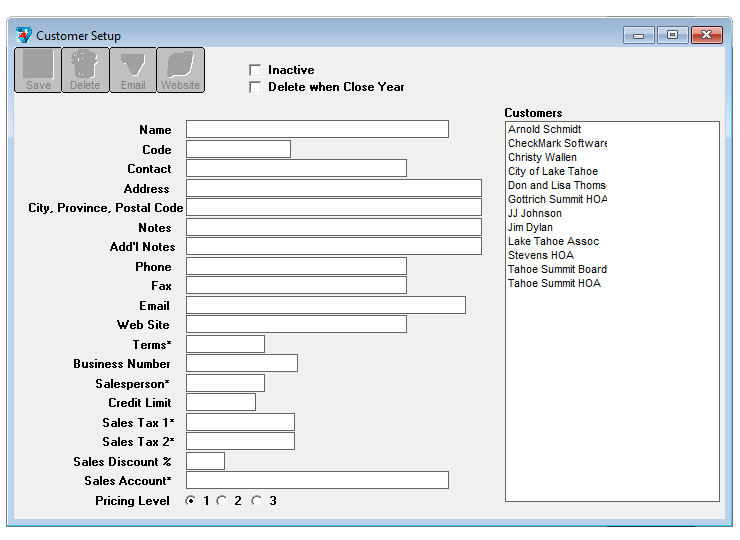740x540 pixels.
Task: Select Pricing Level 1 radio button
Action: tap(191, 501)
